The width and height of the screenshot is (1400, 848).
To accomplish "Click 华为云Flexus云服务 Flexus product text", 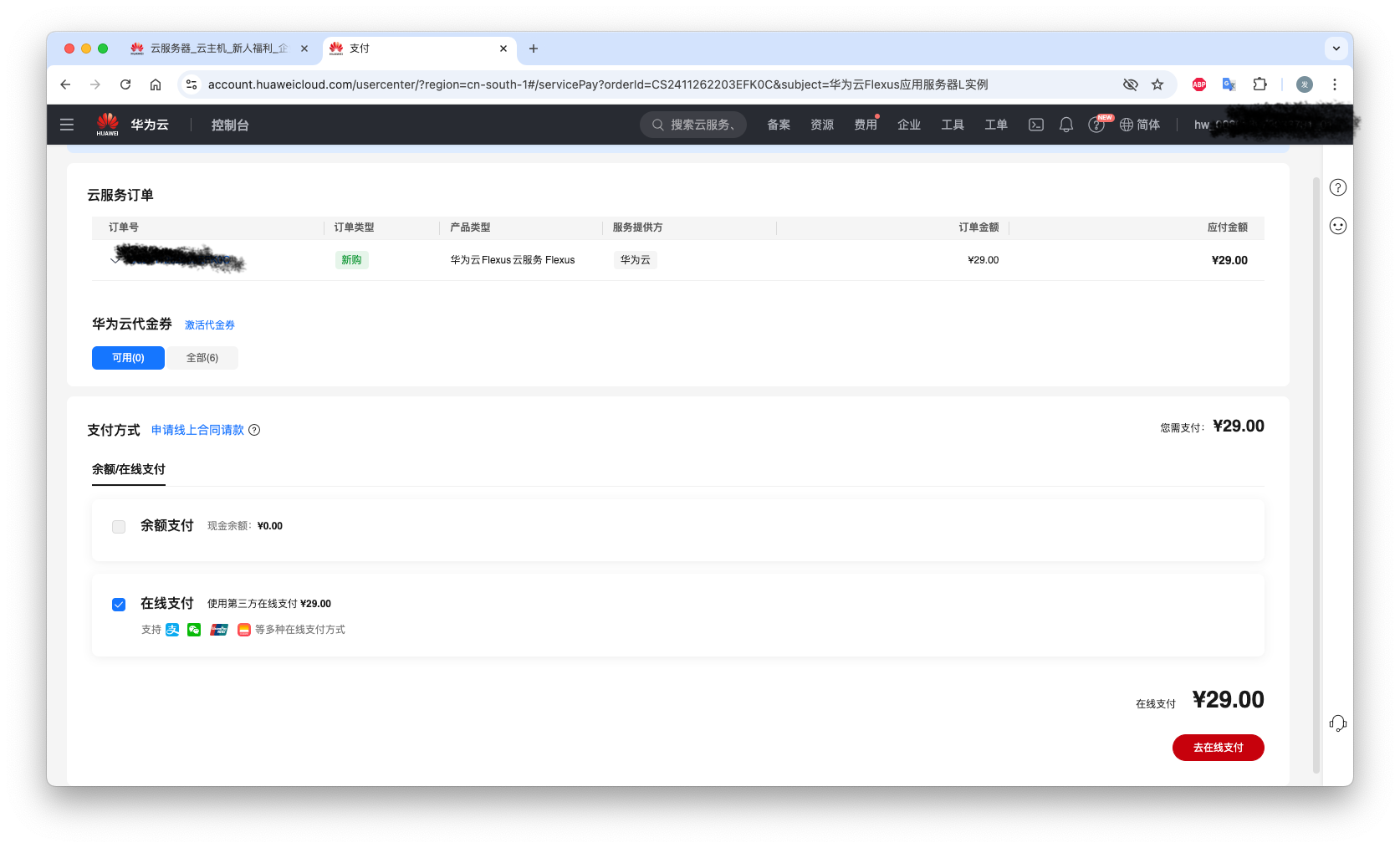I will 513,260.
